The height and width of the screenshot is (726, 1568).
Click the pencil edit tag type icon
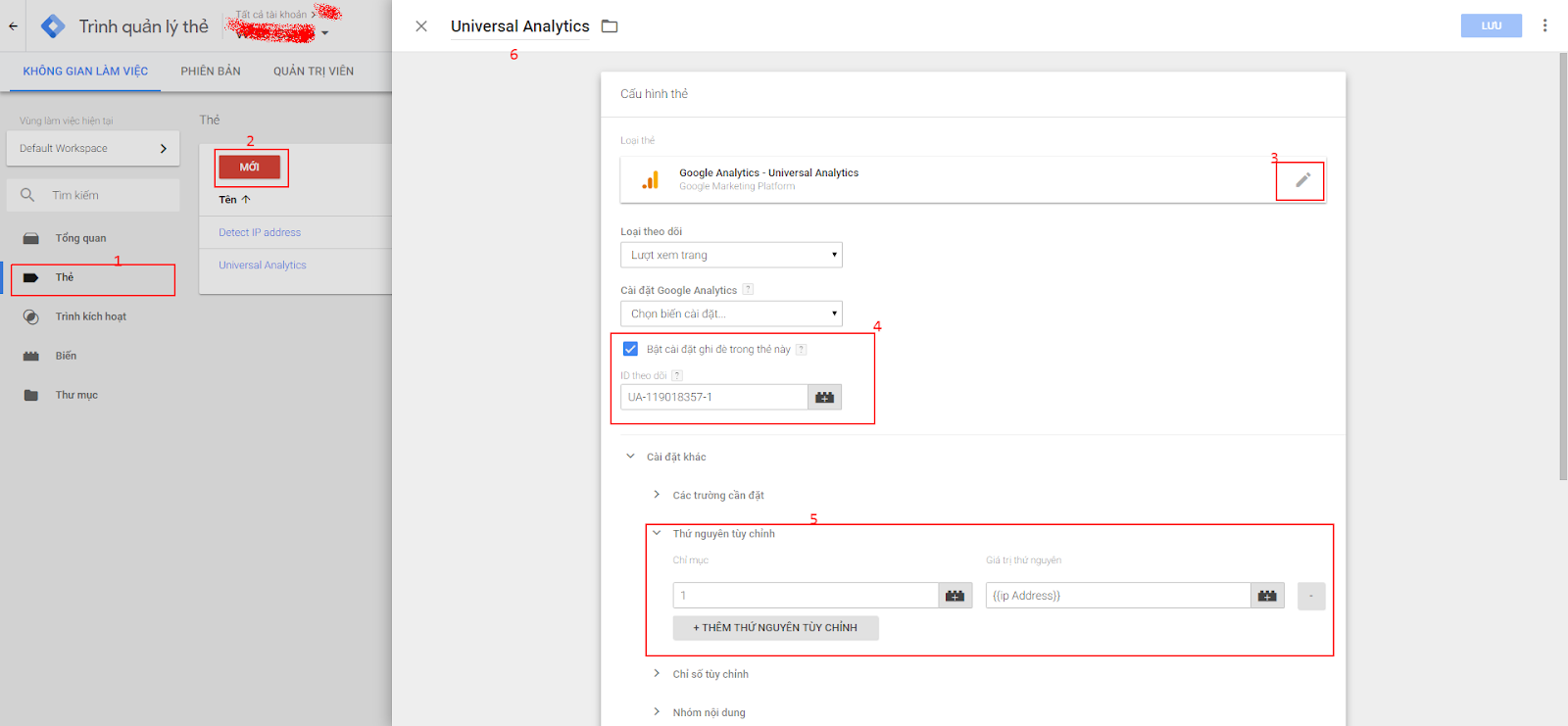1302,180
